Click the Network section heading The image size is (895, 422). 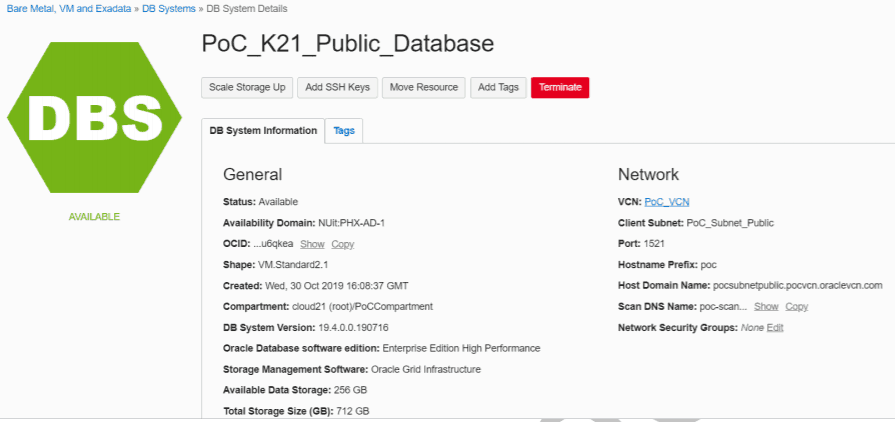coord(648,174)
